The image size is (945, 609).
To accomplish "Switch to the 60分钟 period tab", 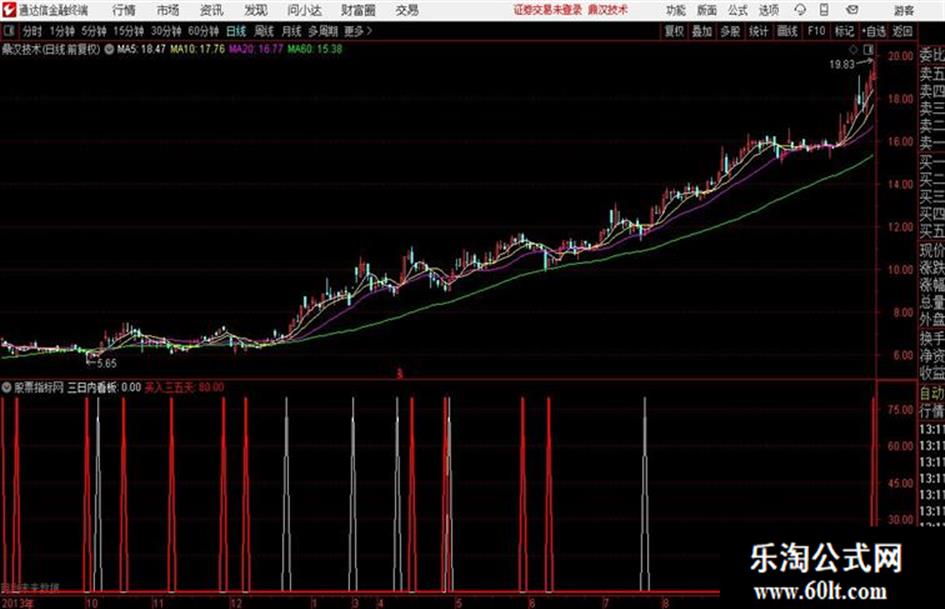I will (204, 31).
